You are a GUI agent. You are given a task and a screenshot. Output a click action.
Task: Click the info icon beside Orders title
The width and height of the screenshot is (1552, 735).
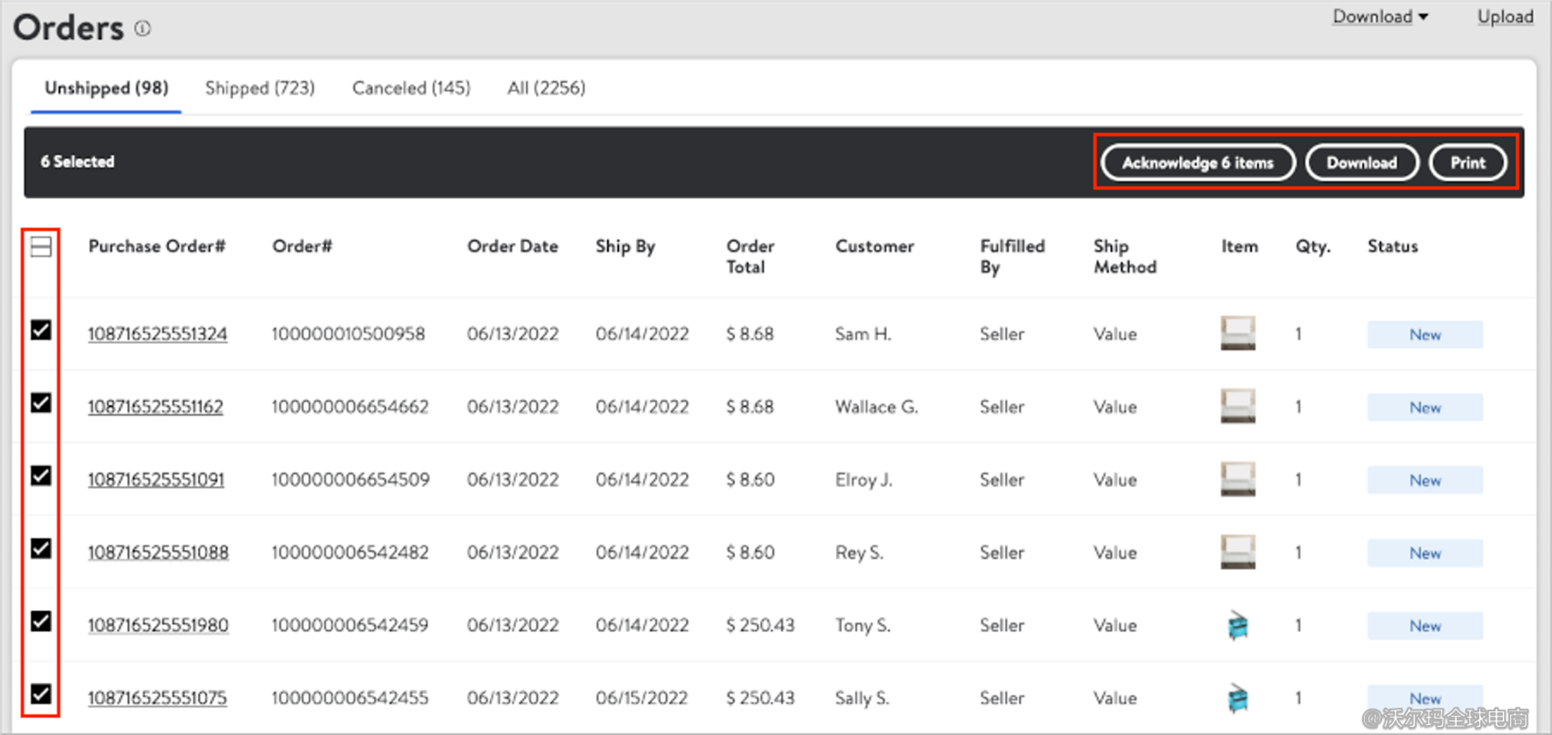[x=143, y=29]
